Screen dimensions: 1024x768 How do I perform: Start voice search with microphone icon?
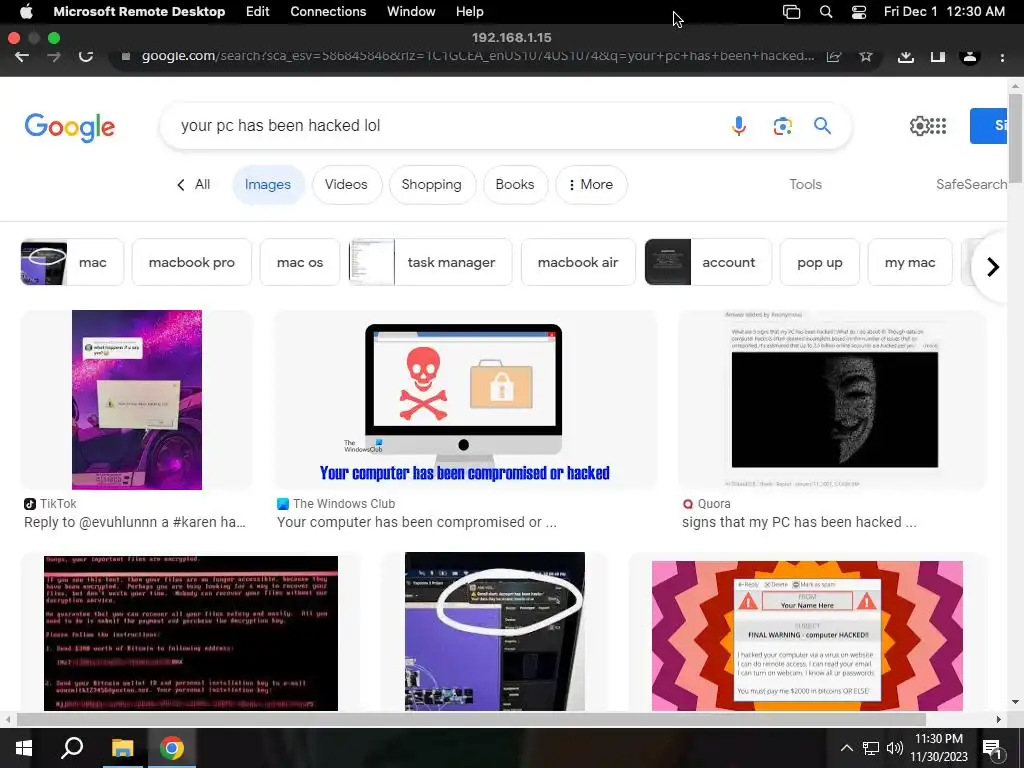click(x=739, y=125)
